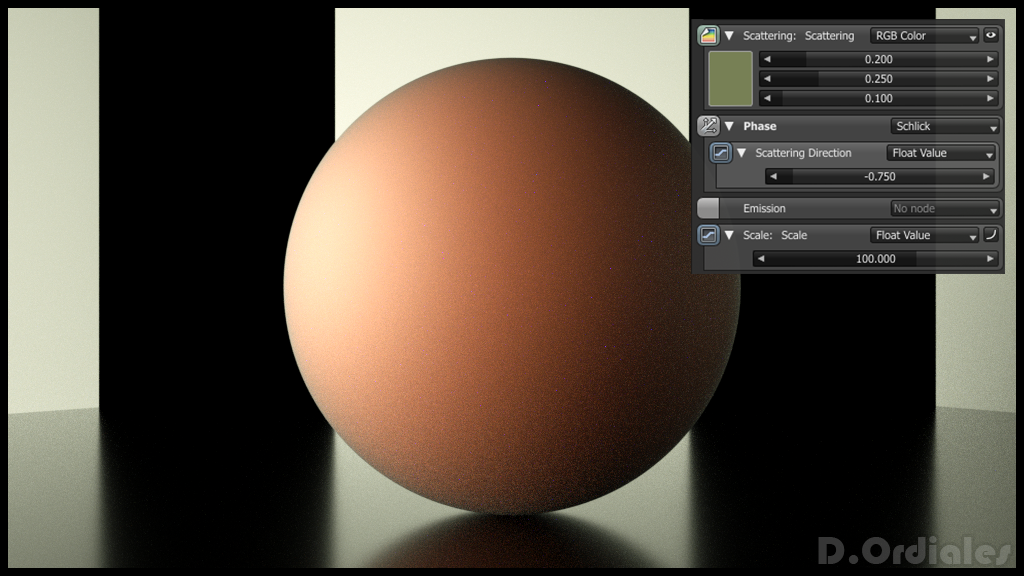
Task: Click the Phase label
Action: (x=760, y=126)
